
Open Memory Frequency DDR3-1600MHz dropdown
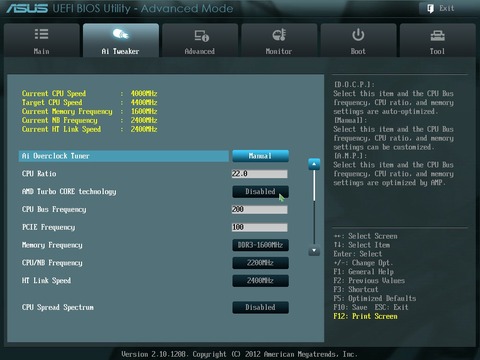click(260, 245)
